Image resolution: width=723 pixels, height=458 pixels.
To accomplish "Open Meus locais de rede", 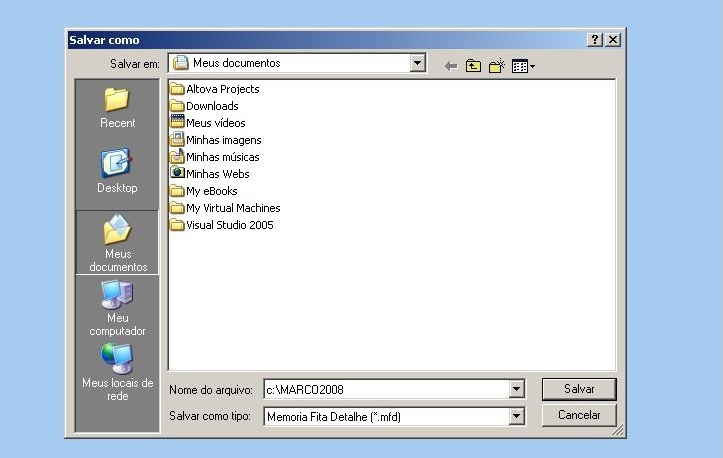I will (117, 371).
